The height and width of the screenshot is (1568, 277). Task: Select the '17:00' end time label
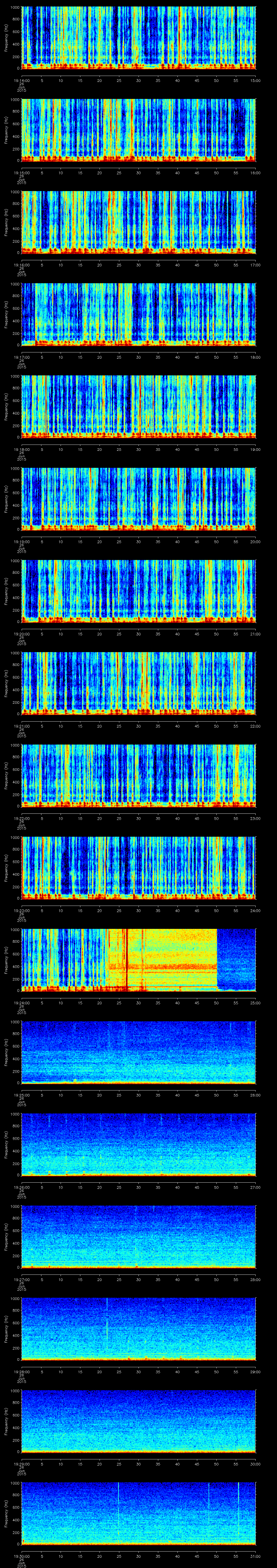pos(256,265)
